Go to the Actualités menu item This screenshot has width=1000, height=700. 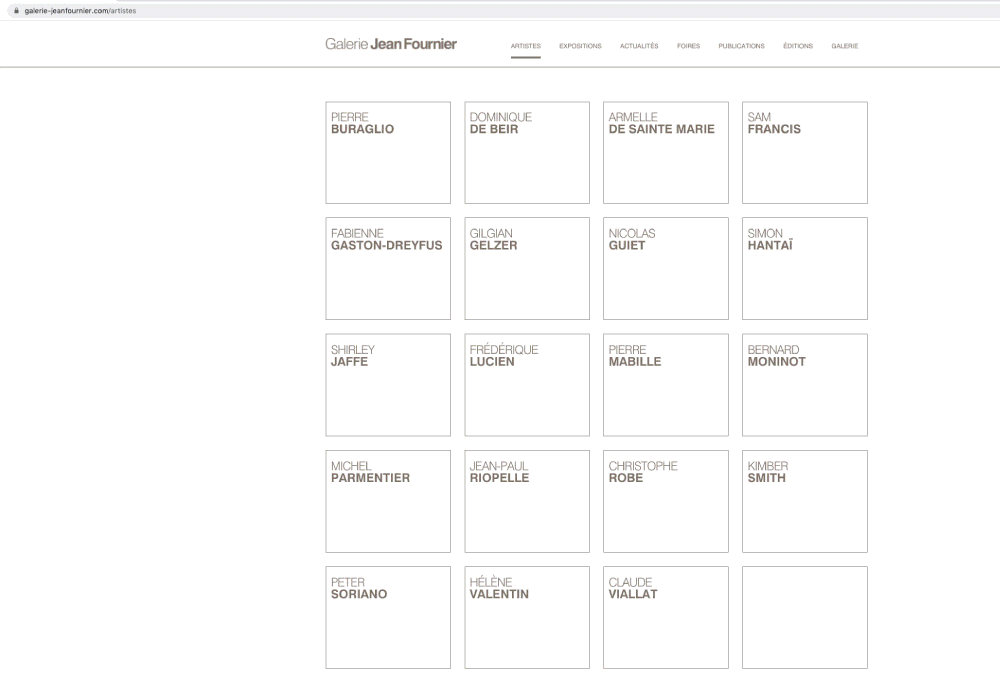tap(639, 46)
